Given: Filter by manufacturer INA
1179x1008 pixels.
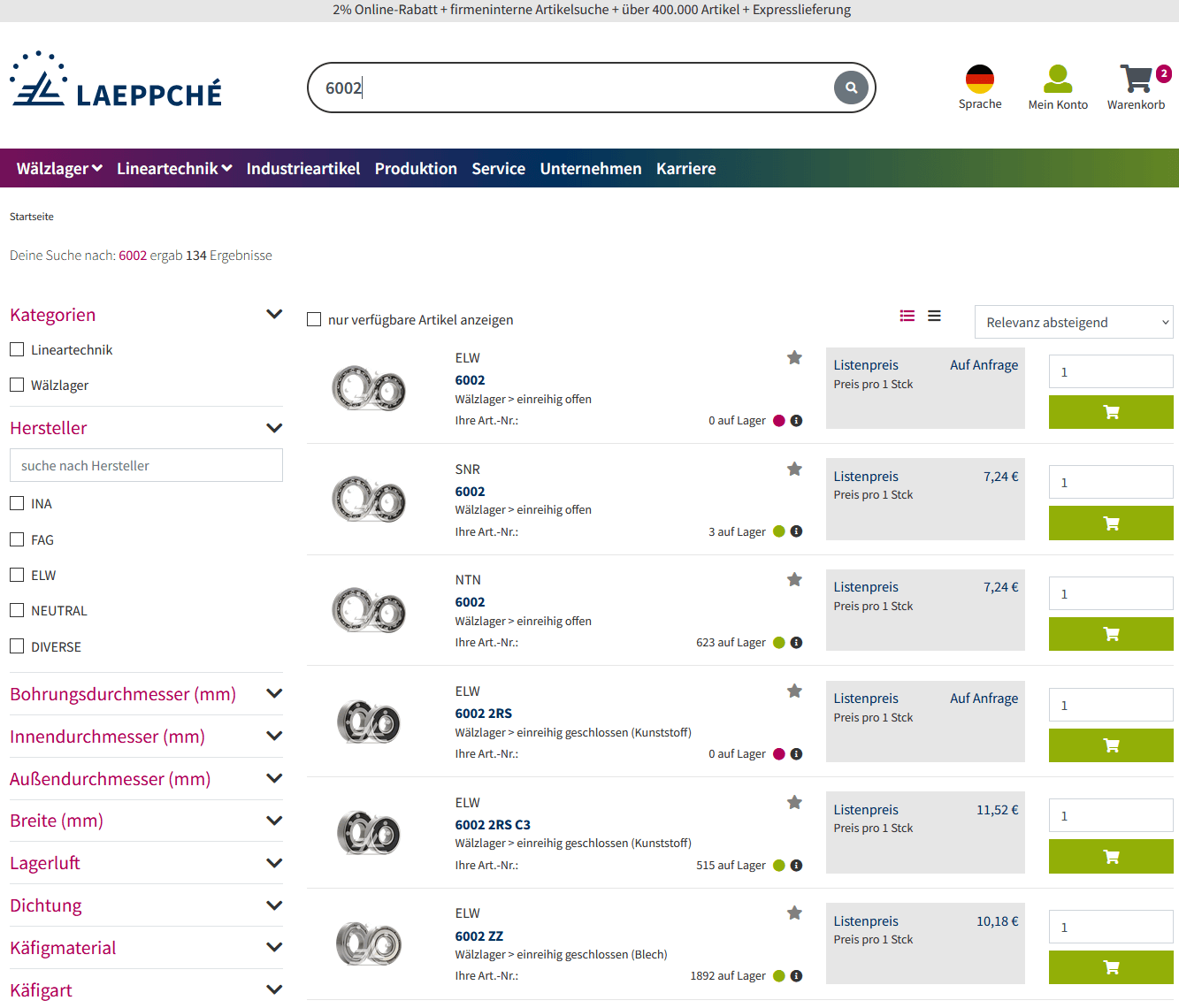Looking at the screenshot, I should point(17,503).
